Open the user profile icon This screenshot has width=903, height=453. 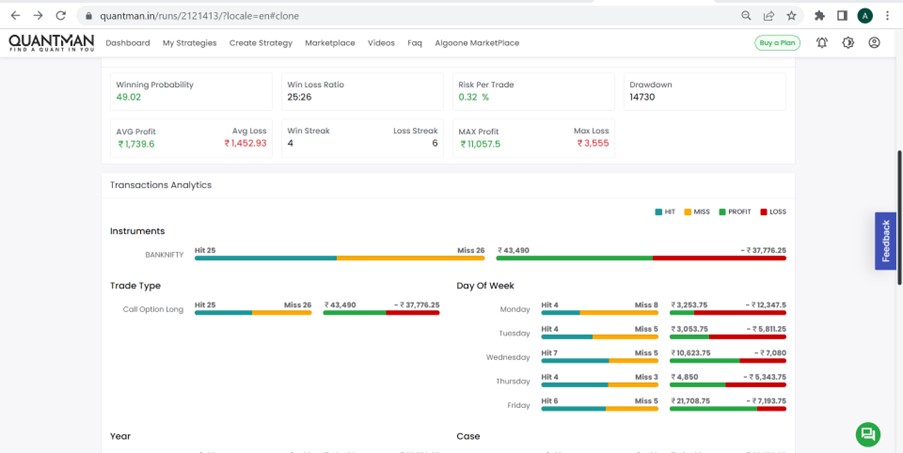[874, 43]
